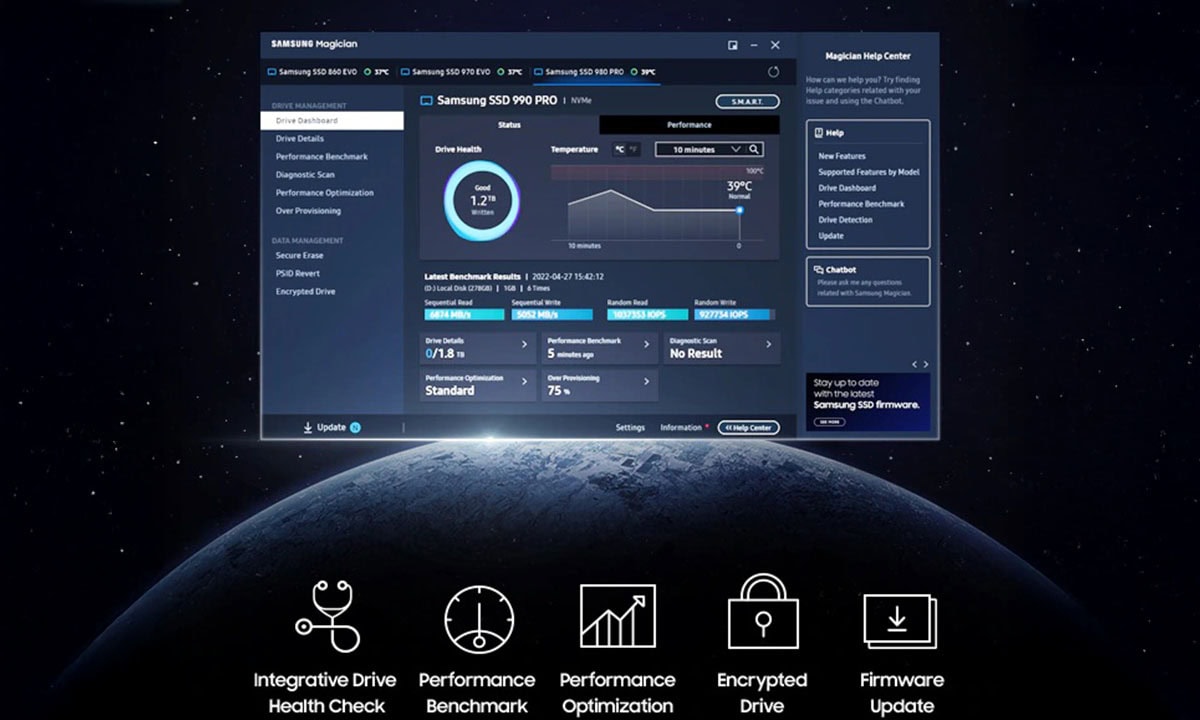The height and width of the screenshot is (720, 1200).
Task: Switch to the Performance tab
Action: click(689, 125)
